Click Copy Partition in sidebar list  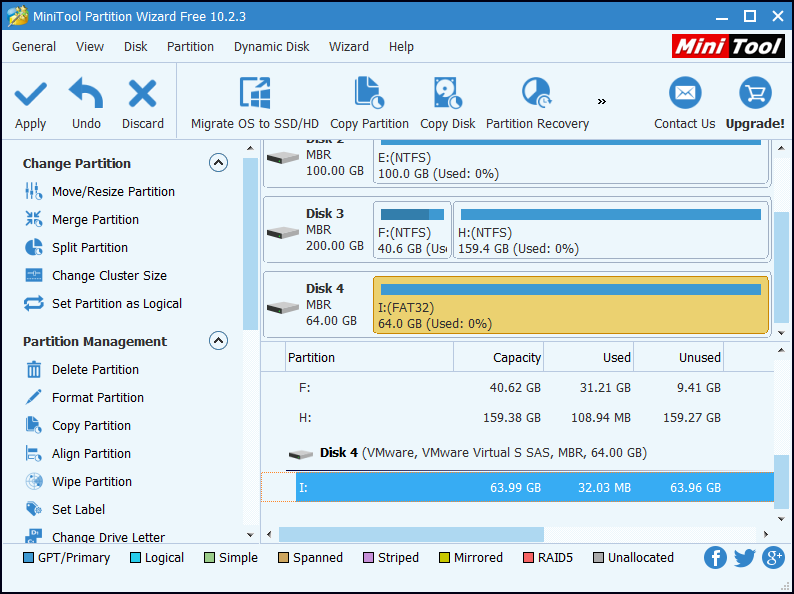[x=78, y=425]
